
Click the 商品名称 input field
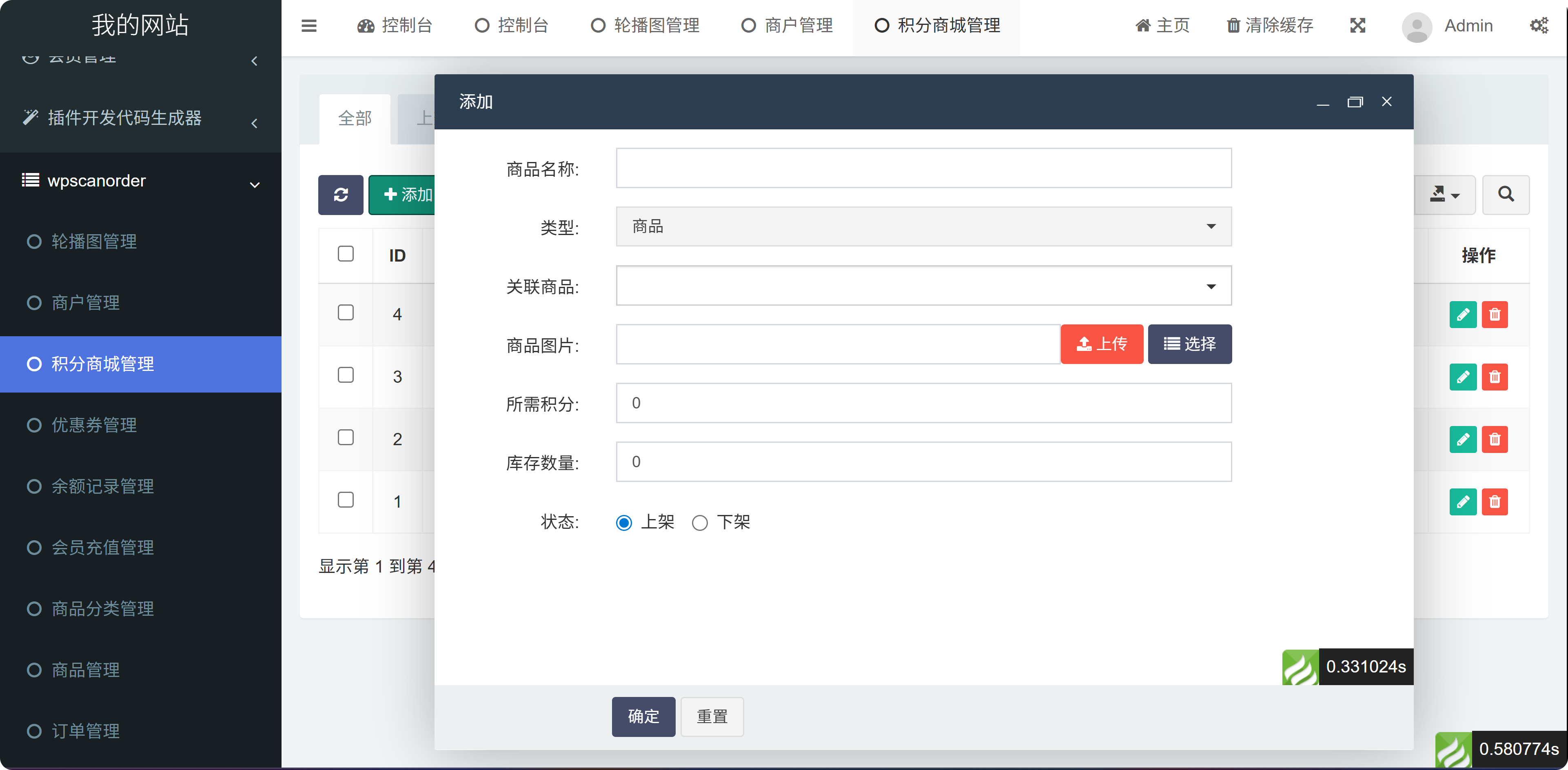(923, 168)
